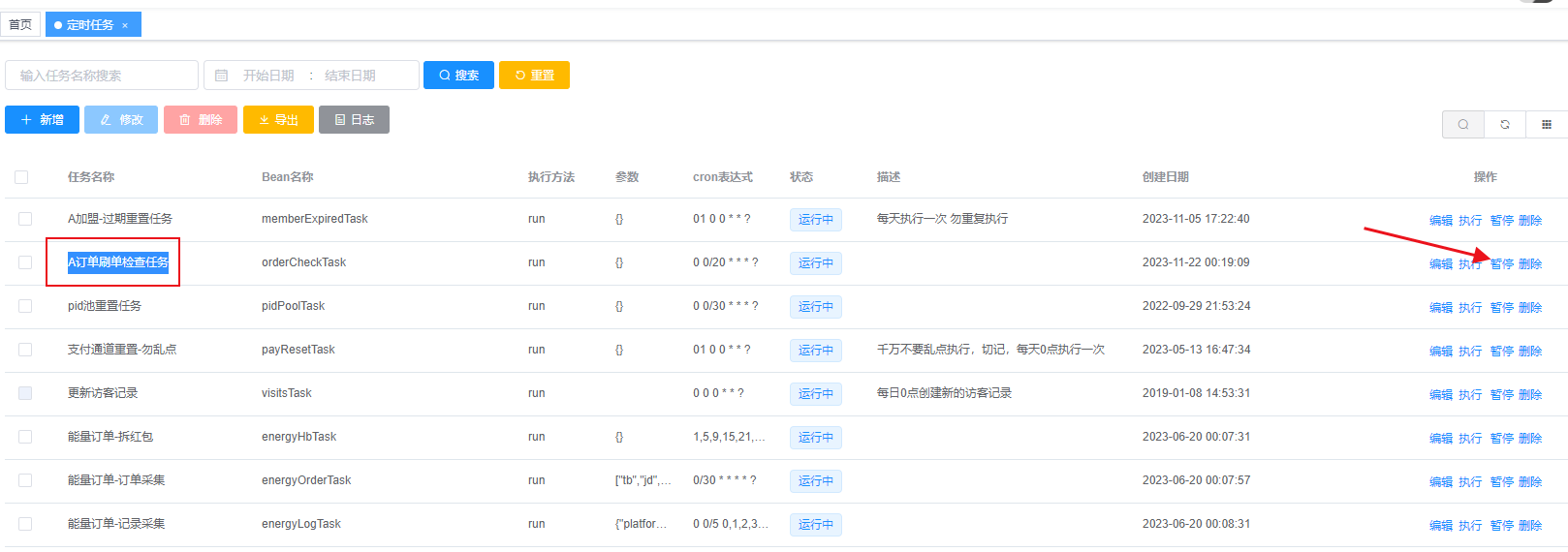Open the 日志 log button
Image resolution: width=1568 pixels, height=552 pixels.
click(x=354, y=120)
